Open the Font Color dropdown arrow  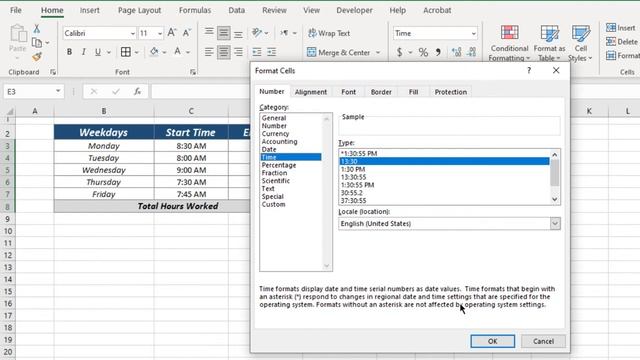pos(188,52)
